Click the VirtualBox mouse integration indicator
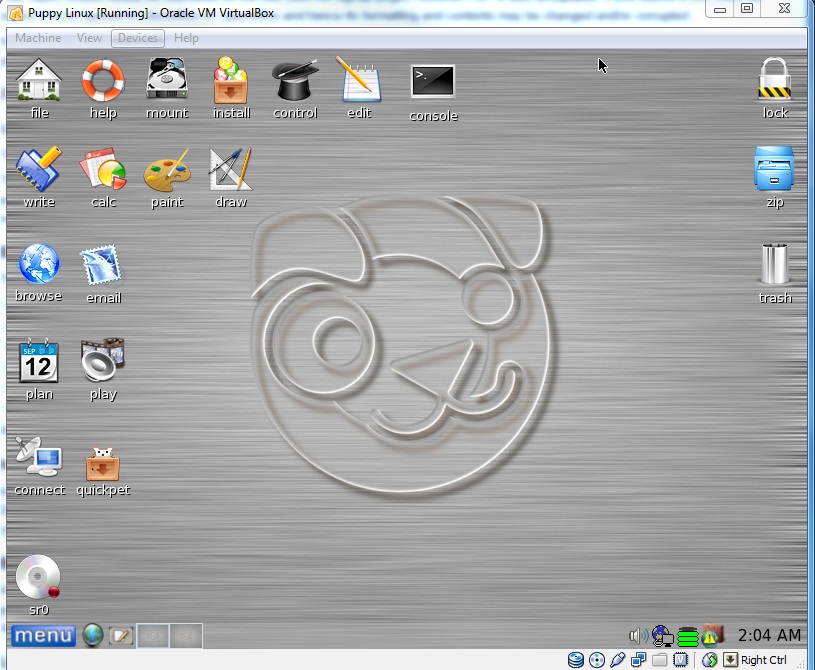This screenshot has width=815, height=670. pyautogui.click(x=709, y=660)
